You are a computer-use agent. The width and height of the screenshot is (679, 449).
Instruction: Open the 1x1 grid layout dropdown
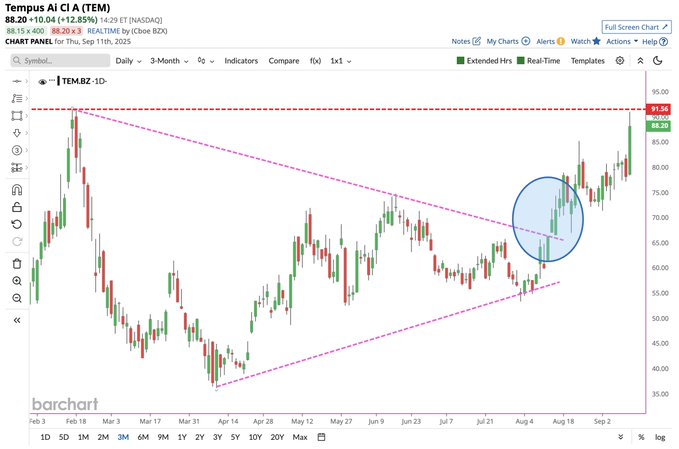[341, 61]
